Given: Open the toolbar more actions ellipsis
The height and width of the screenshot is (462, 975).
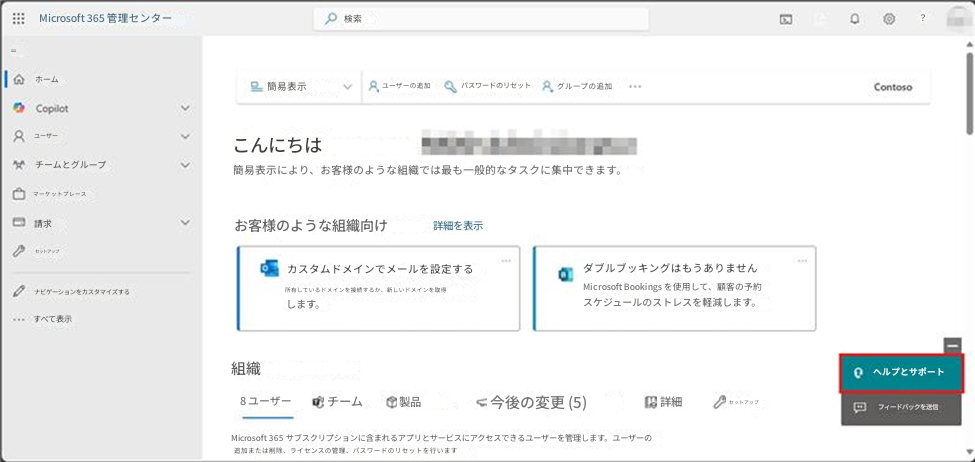Looking at the screenshot, I should (x=635, y=86).
